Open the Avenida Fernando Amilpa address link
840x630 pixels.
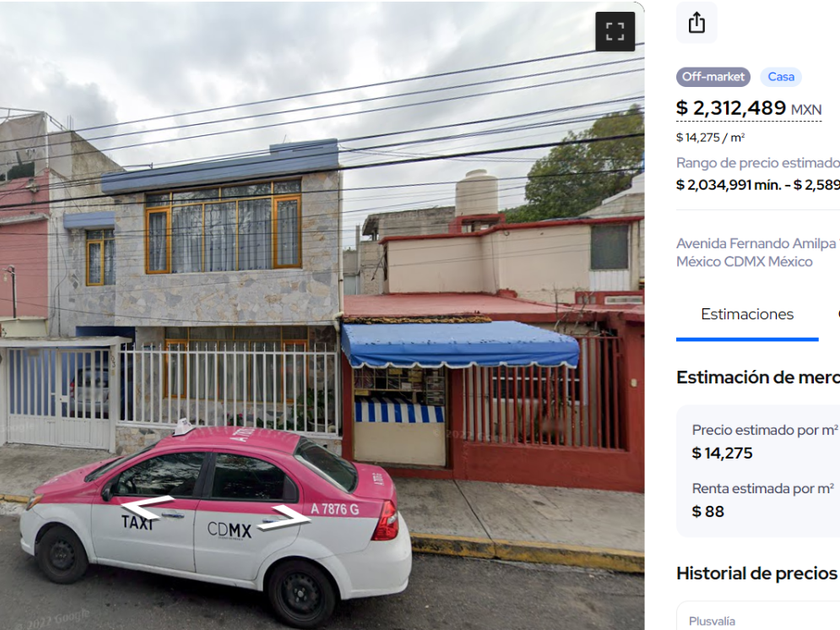click(x=758, y=252)
